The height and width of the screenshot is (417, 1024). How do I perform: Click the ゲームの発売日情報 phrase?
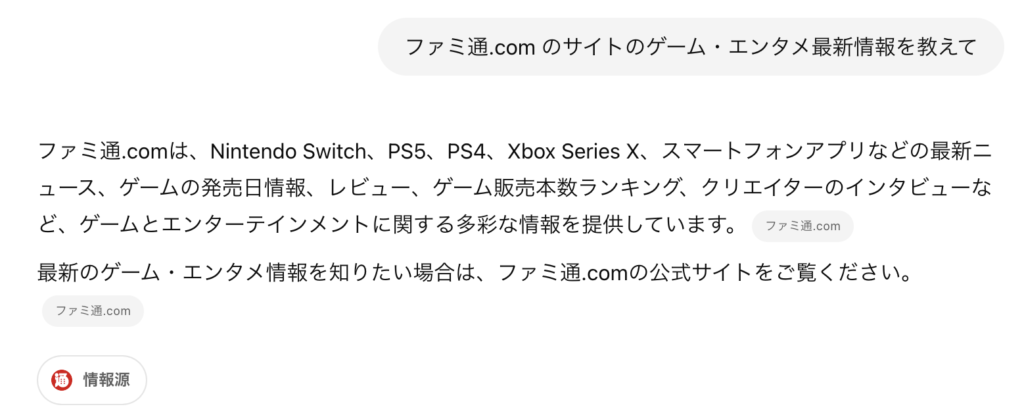(212, 189)
